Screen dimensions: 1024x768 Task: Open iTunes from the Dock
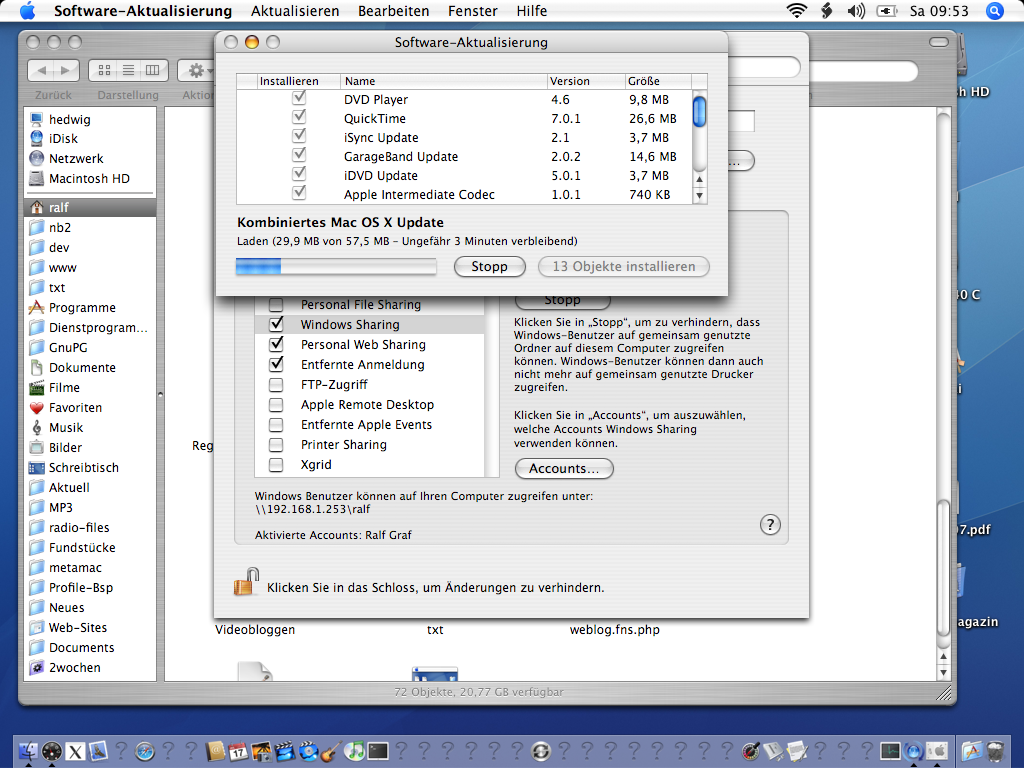tap(354, 751)
